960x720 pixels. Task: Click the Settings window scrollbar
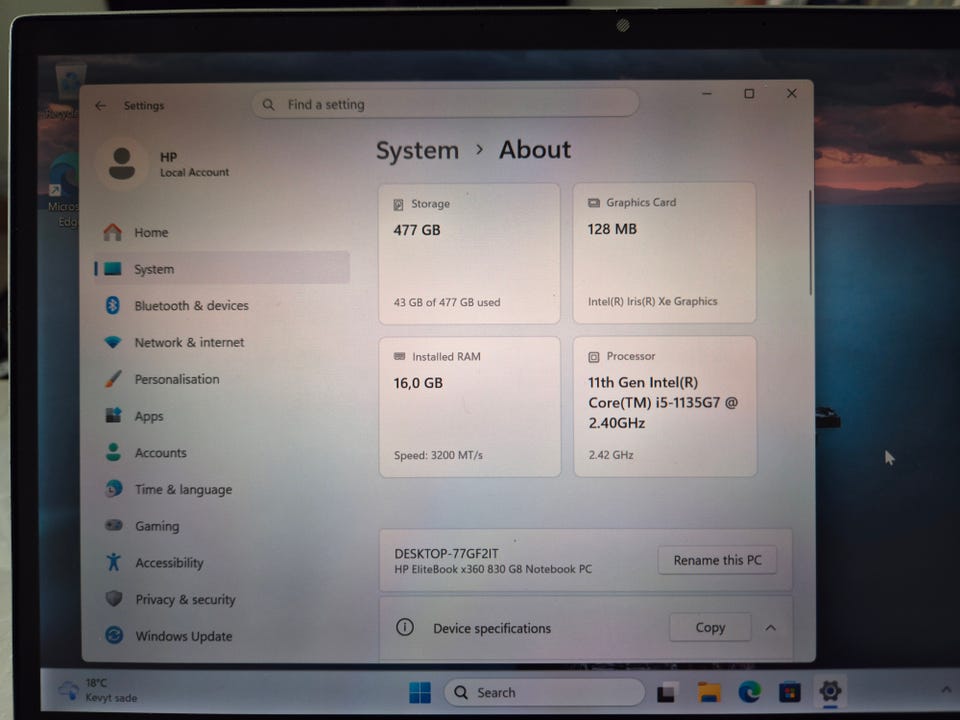coord(811,242)
